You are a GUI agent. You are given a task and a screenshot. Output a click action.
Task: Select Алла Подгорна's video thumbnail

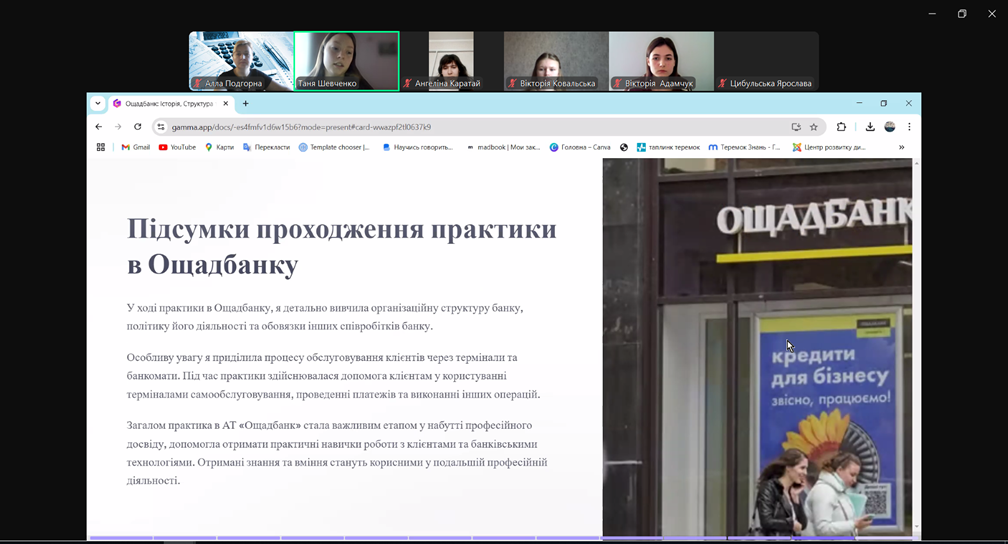(241, 61)
